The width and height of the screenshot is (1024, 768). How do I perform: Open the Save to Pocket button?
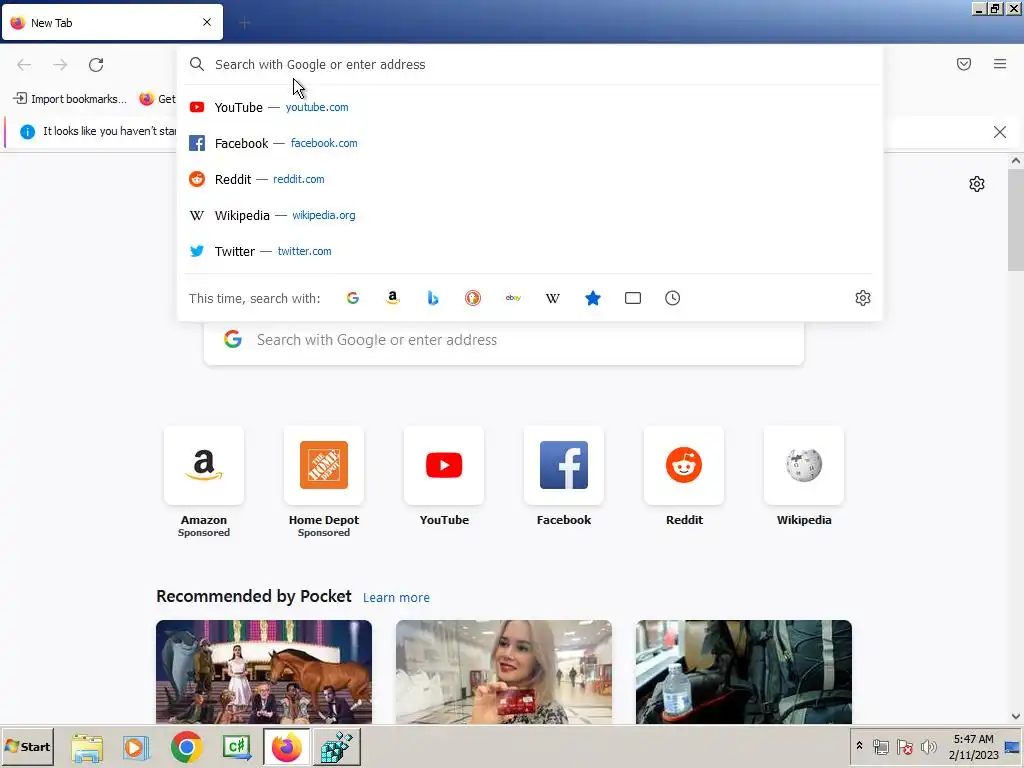(x=964, y=64)
